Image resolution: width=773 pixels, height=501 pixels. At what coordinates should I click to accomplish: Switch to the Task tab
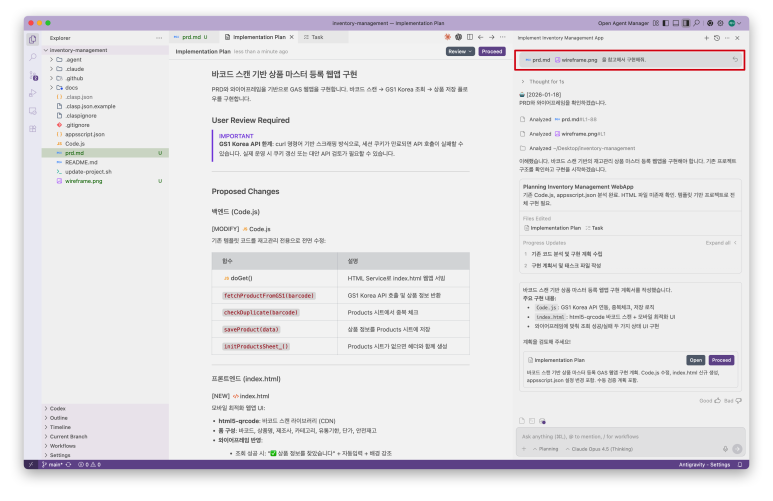click(316, 37)
